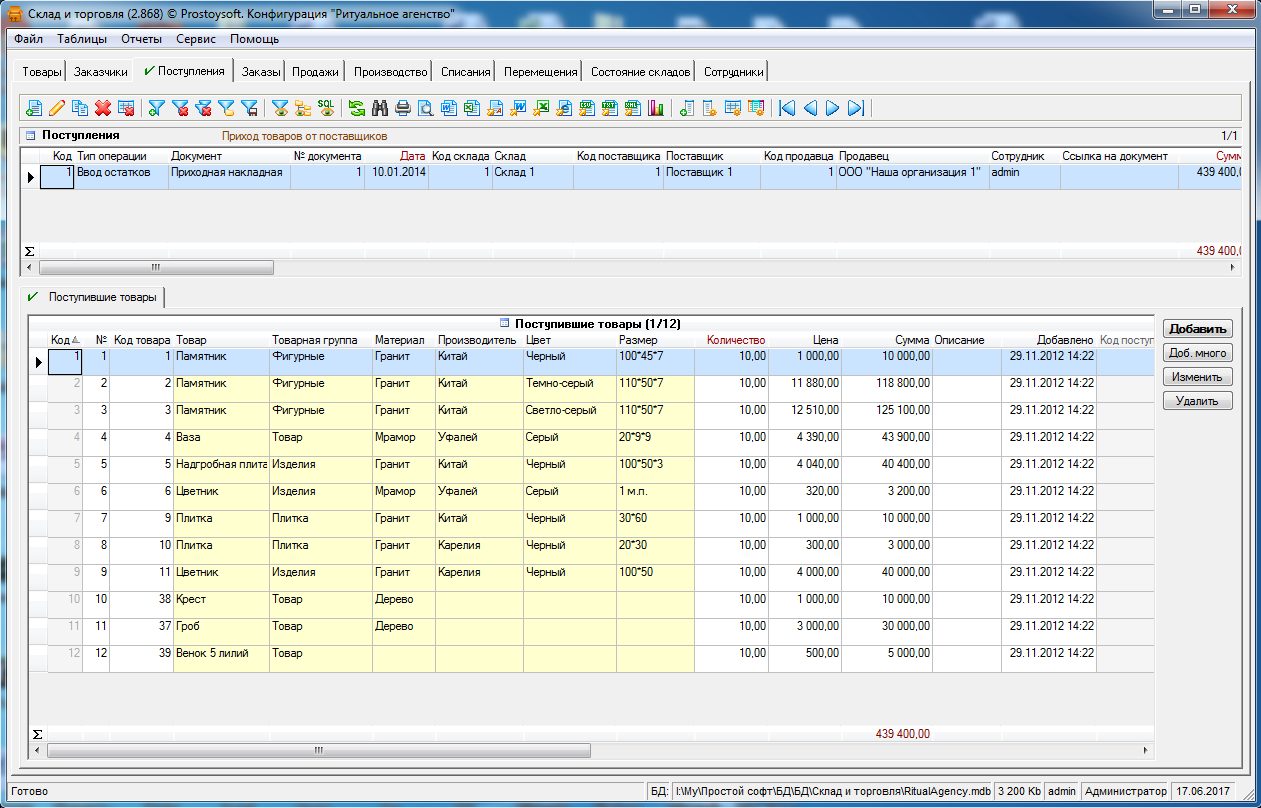Click the Добавить button
1261x808 pixels.
(x=1197, y=329)
